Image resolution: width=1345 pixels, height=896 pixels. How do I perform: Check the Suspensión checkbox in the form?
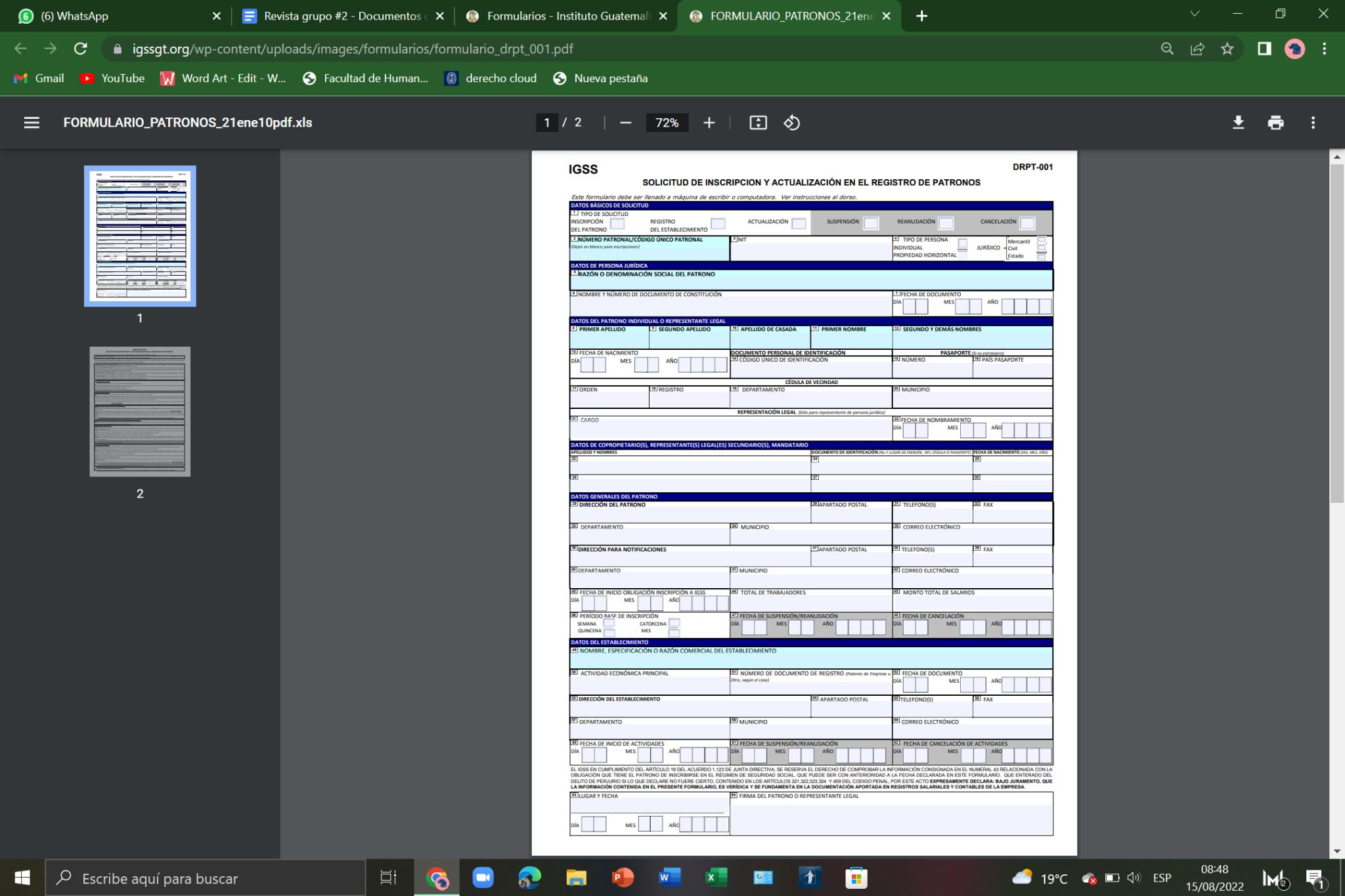tap(871, 223)
